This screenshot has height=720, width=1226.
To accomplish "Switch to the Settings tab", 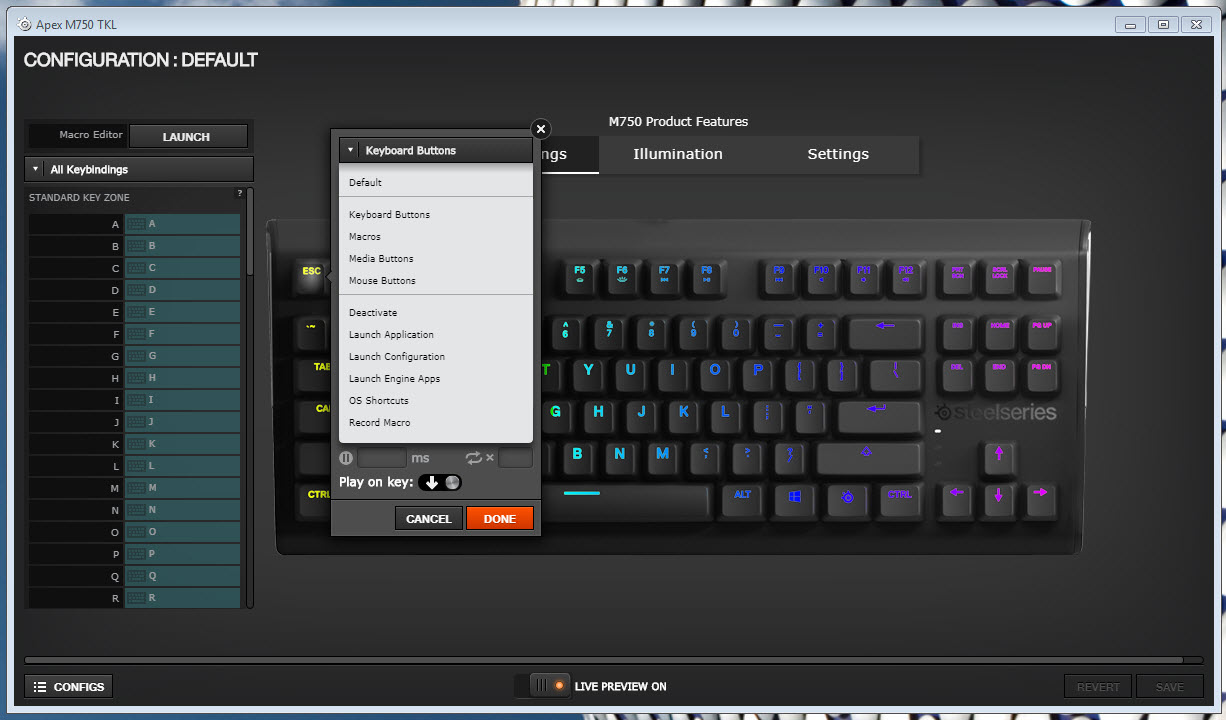I will tap(838, 154).
